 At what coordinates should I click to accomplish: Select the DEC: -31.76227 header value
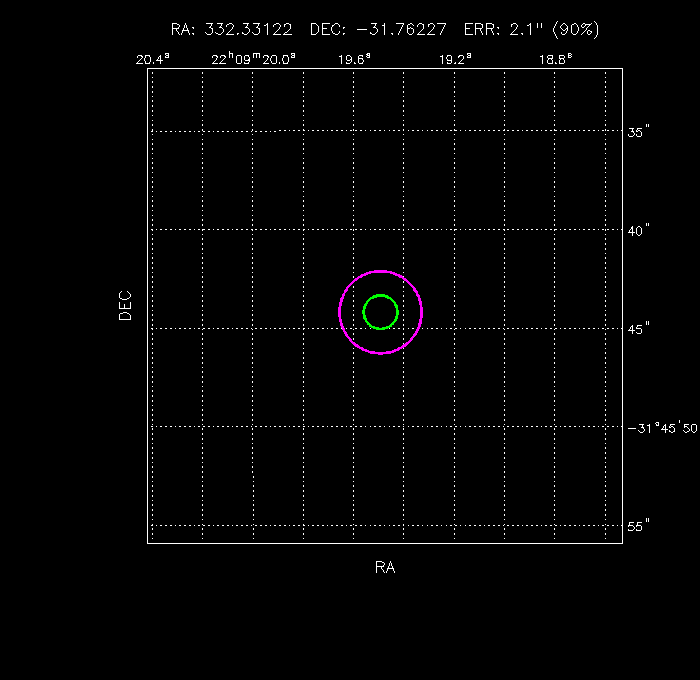(378, 30)
